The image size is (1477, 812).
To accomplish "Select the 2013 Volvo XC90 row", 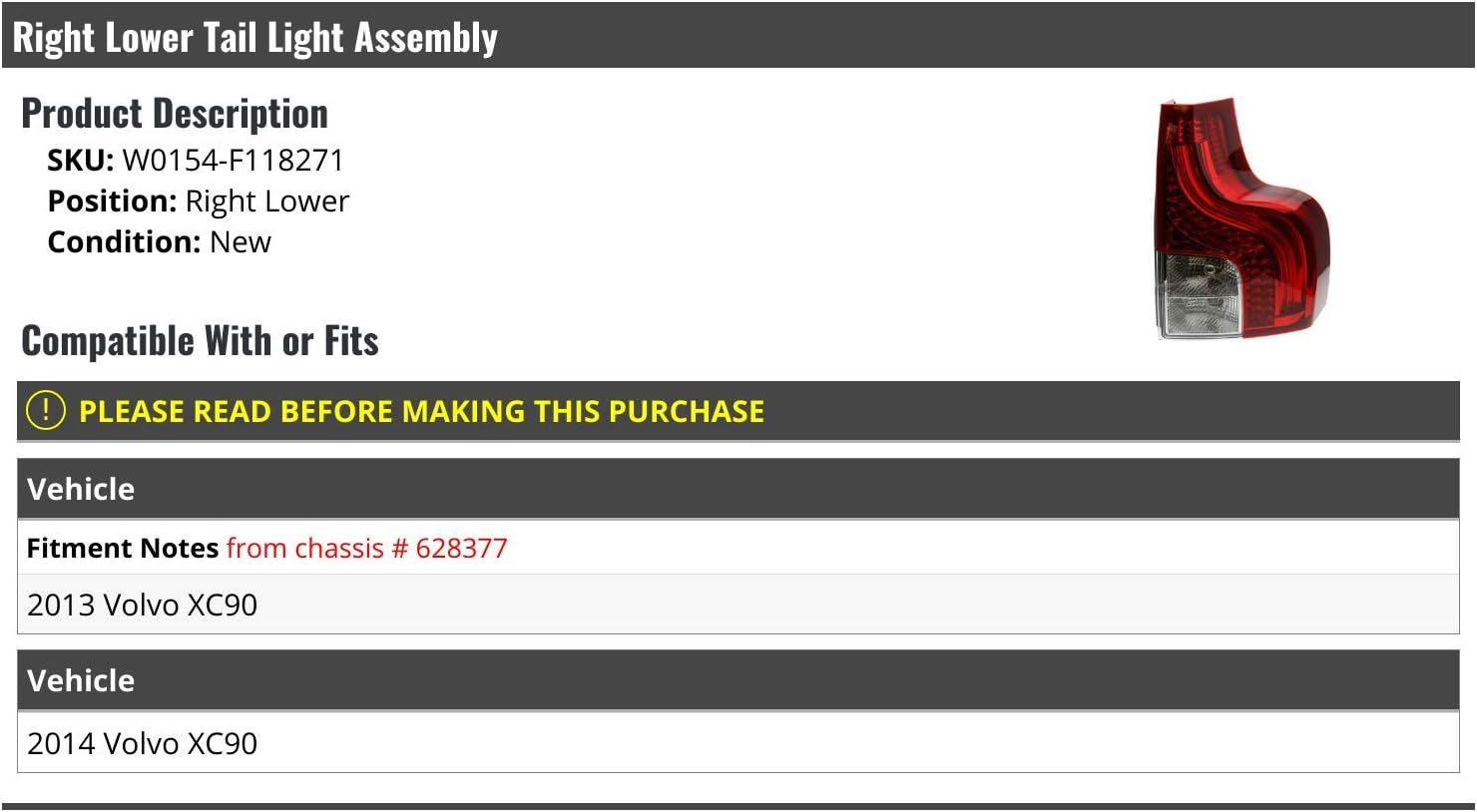I will coord(738,605).
